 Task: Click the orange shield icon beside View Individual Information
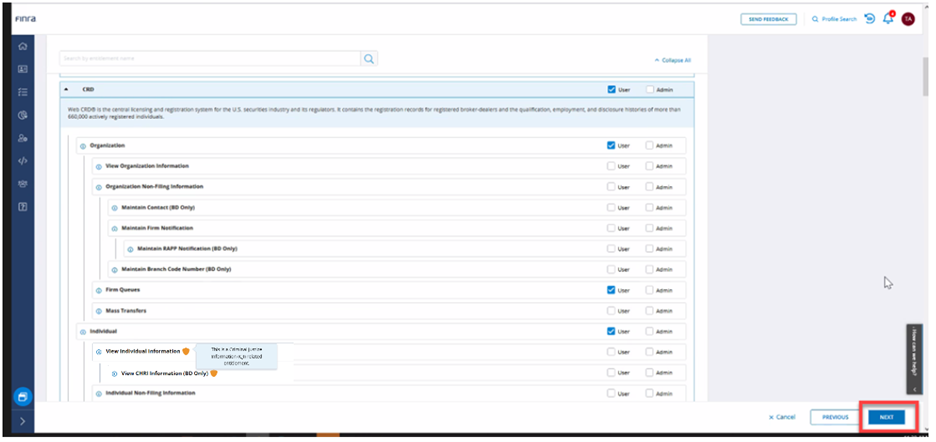(186, 351)
